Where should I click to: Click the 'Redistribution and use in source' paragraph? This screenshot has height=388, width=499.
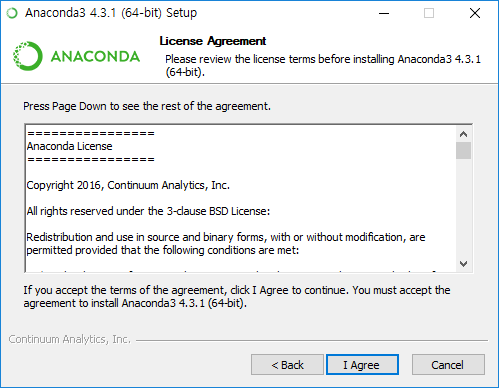[x=226, y=244]
